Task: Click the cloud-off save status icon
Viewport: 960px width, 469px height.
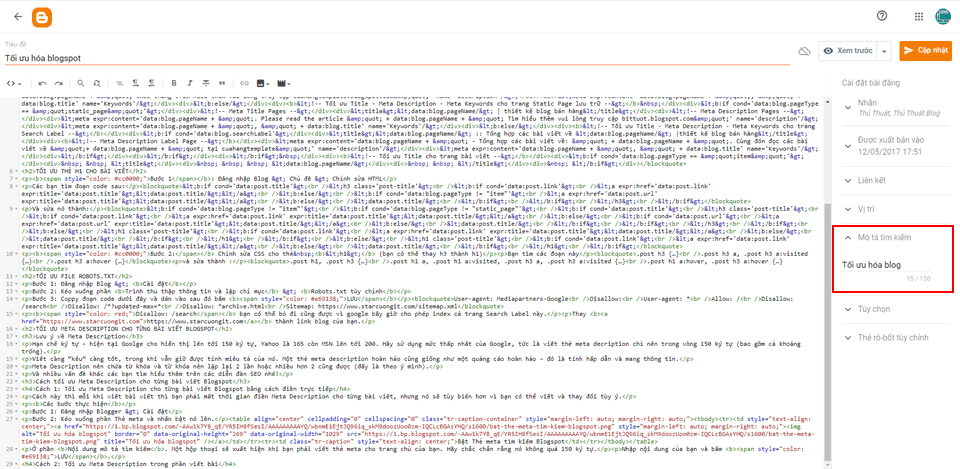Action: tap(804, 50)
